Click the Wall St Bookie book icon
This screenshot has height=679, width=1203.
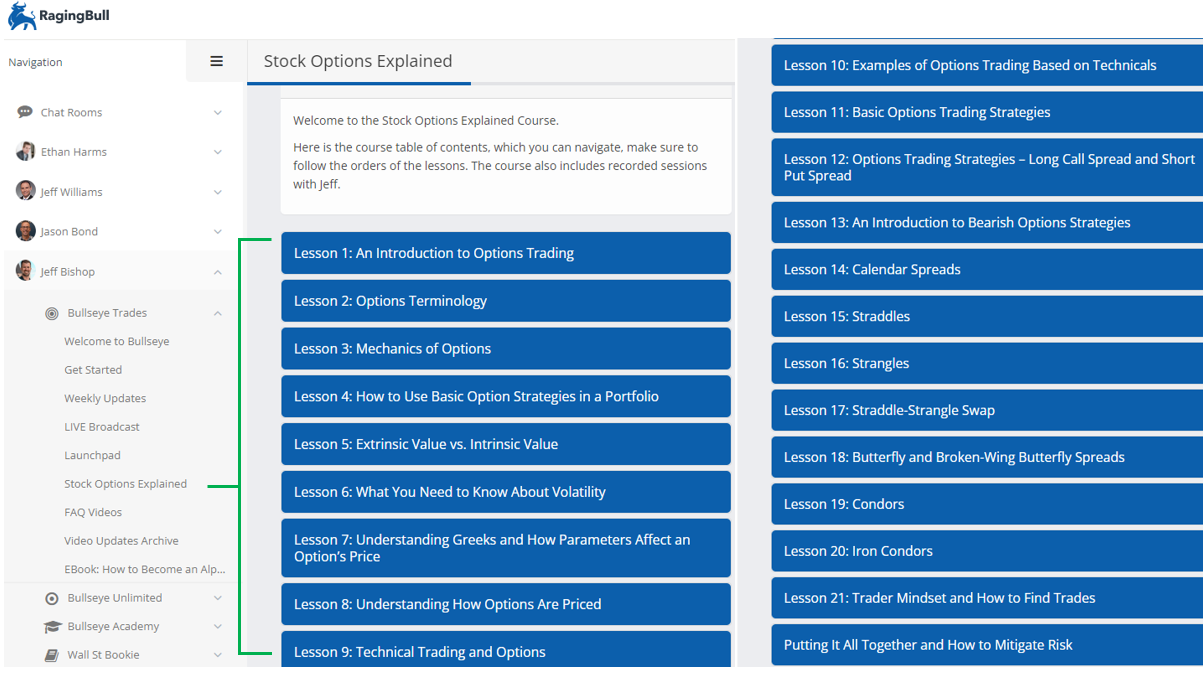point(52,655)
